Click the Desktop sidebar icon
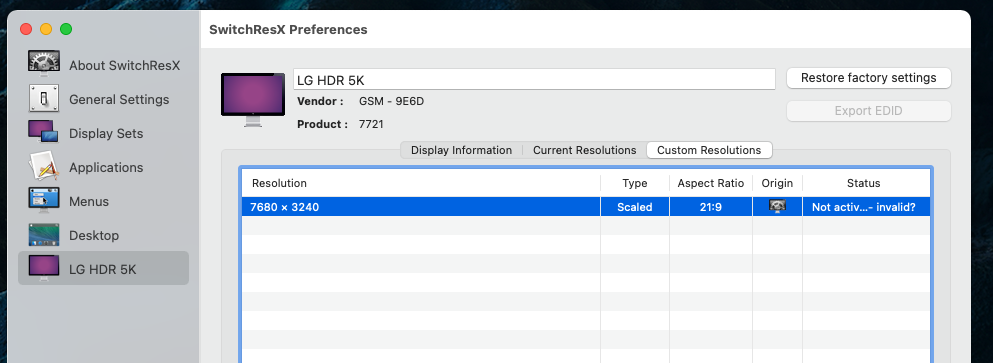993x363 pixels. pos(44,234)
